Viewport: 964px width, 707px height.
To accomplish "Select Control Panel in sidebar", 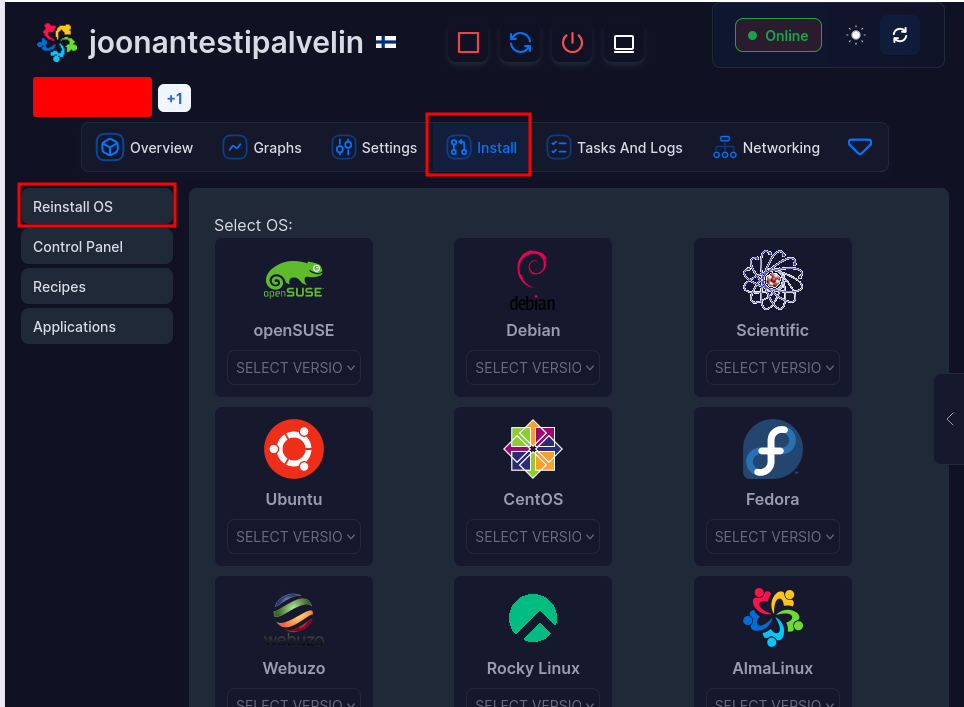I will [97, 247].
